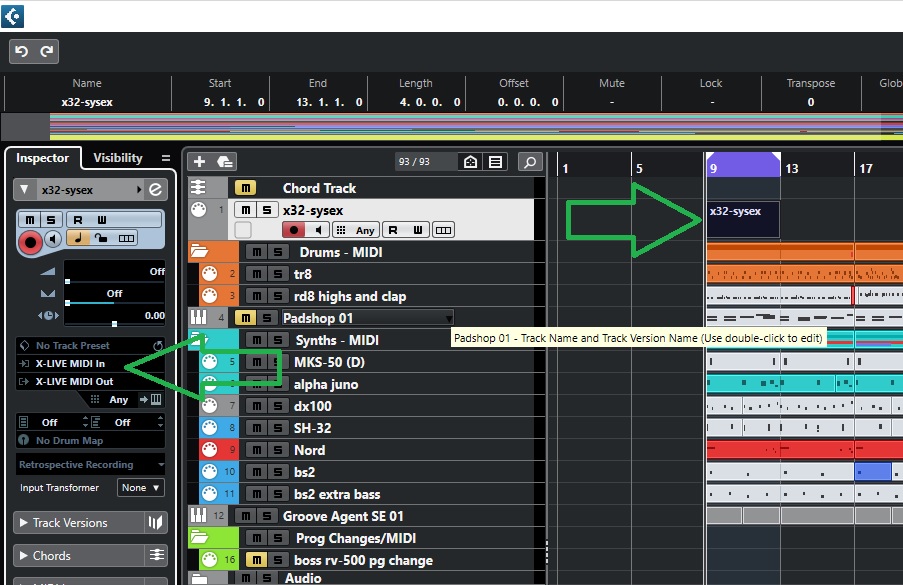Select the bs2 extra bass track
Viewport: 903px width, 585px height.
[x=337, y=494]
